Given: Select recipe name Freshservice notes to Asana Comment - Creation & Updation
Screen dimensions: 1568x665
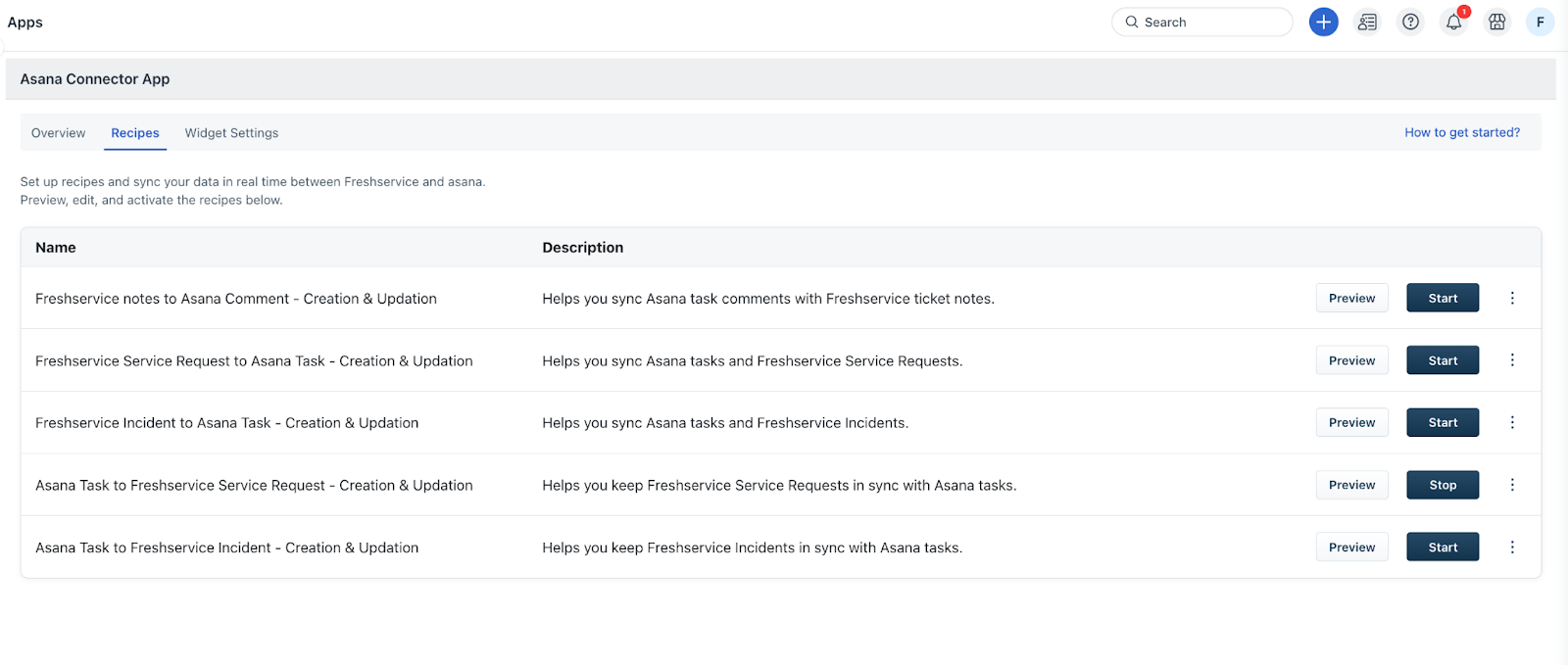Looking at the screenshot, I should click(236, 299).
